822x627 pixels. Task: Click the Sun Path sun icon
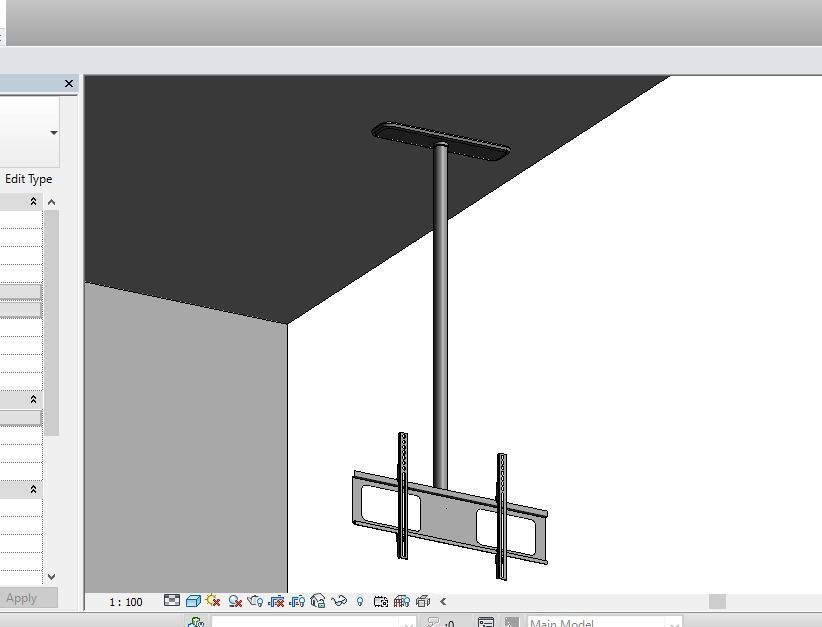pyautogui.click(x=211, y=601)
